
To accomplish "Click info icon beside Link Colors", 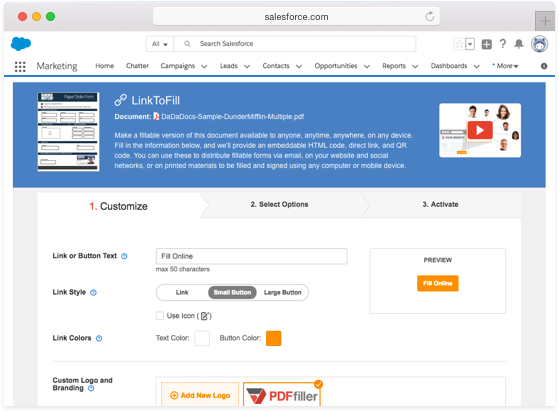I will tap(99, 338).
